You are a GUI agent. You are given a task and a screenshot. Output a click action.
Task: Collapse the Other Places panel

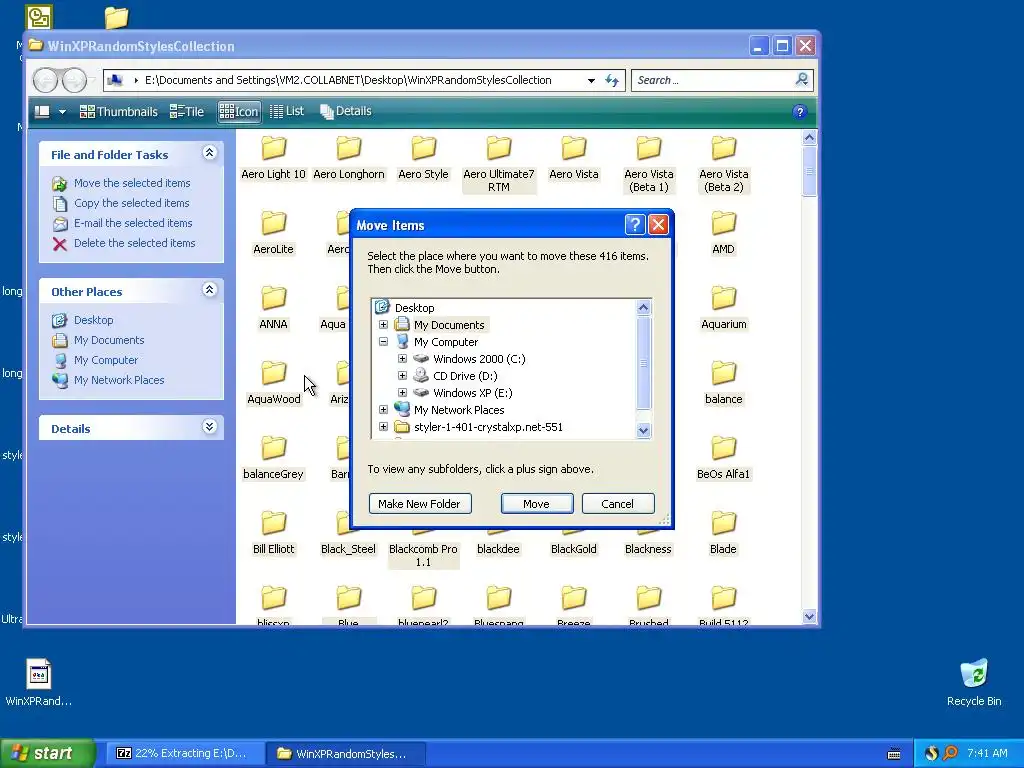(x=209, y=290)
